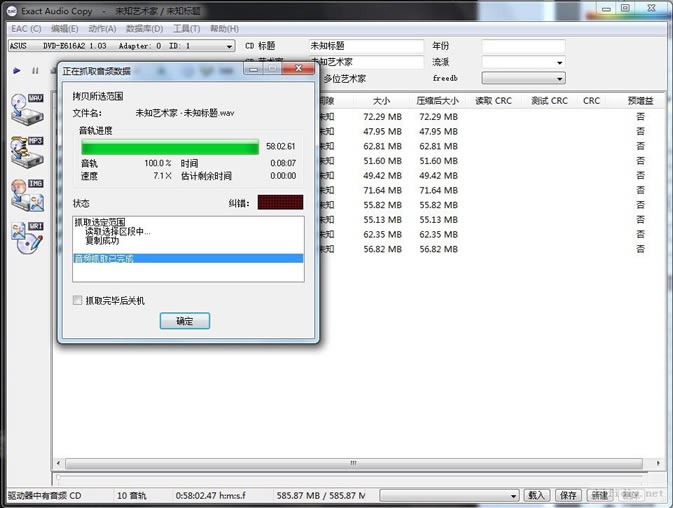Image resolution: width=673 pixels, height=508 pixels.
Task: Click the 载入 load button
Action: pyautogui.click(x=537, y=495)
